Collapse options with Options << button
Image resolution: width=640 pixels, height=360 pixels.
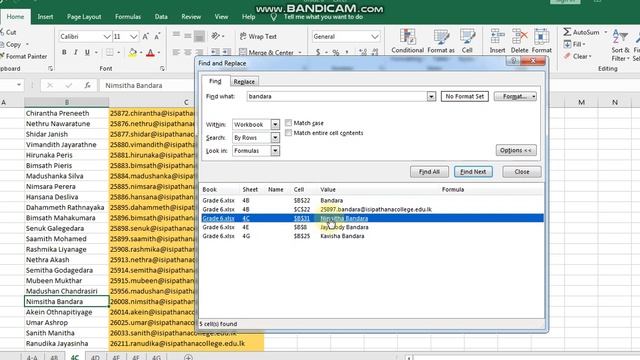pos(516,150)
